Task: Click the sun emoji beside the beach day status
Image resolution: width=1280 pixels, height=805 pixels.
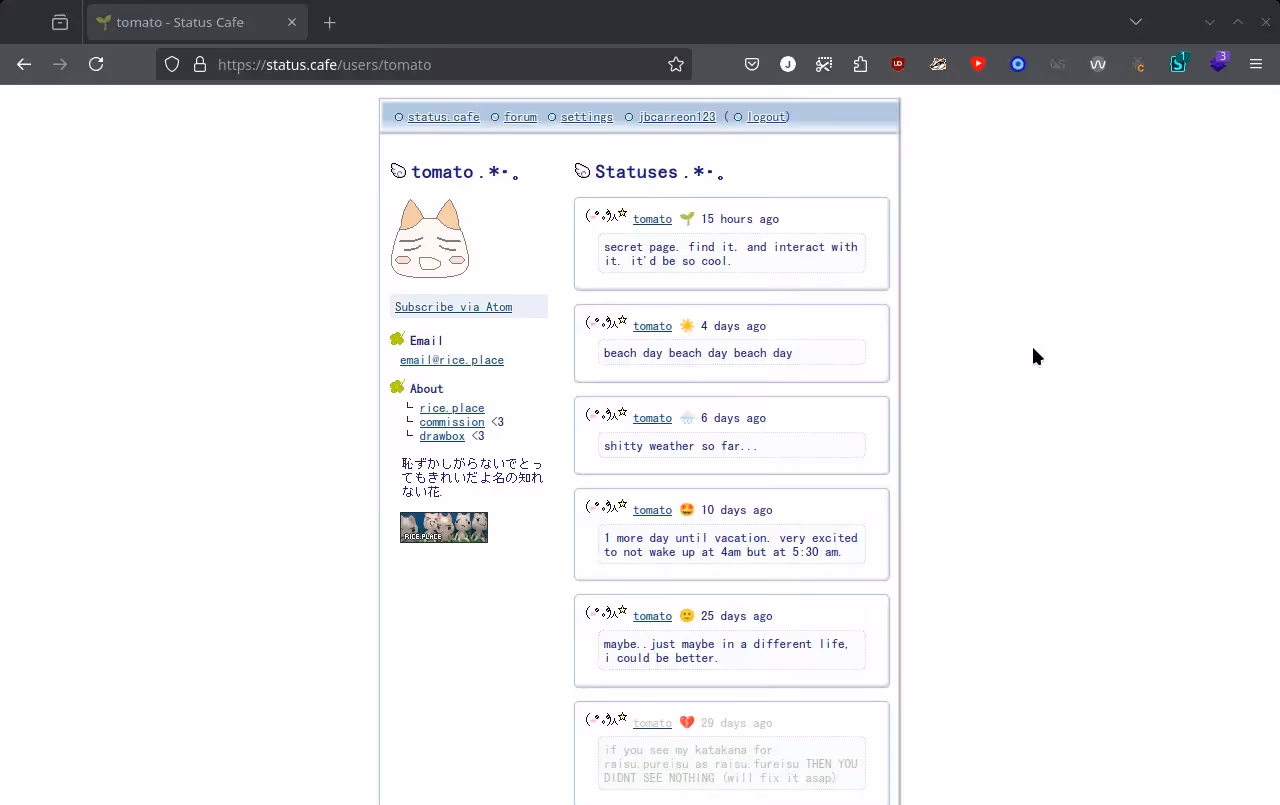Action: (687, 325)
